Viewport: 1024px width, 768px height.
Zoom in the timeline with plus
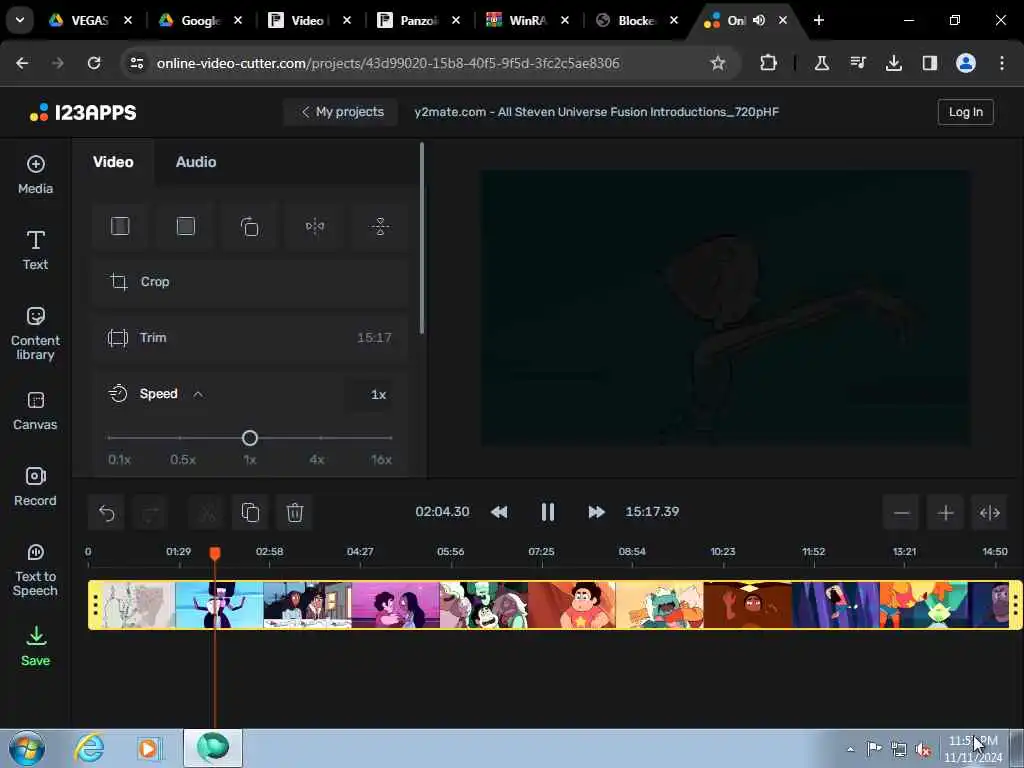[x=946, y=513]
